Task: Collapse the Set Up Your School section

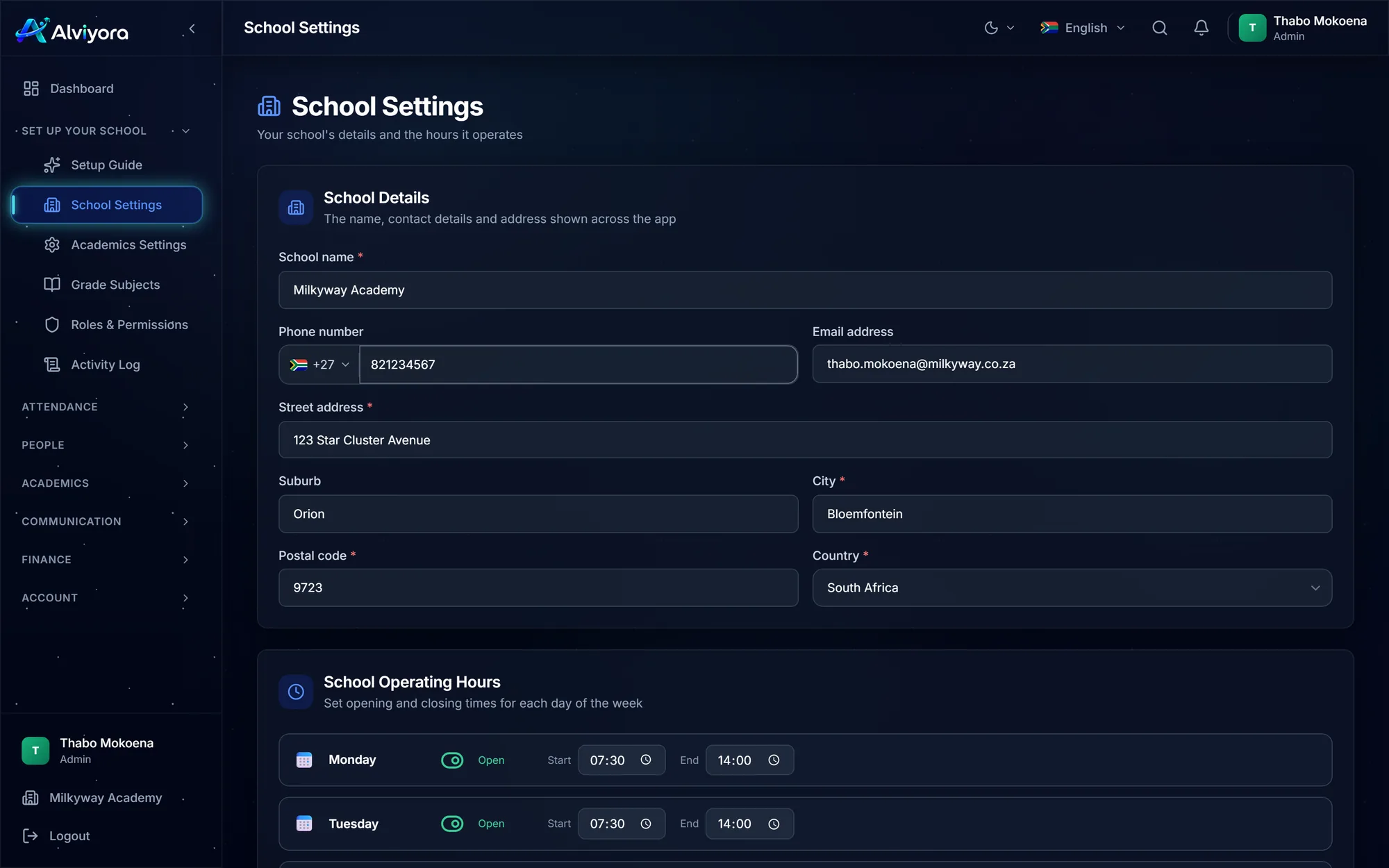Action: 106,131
